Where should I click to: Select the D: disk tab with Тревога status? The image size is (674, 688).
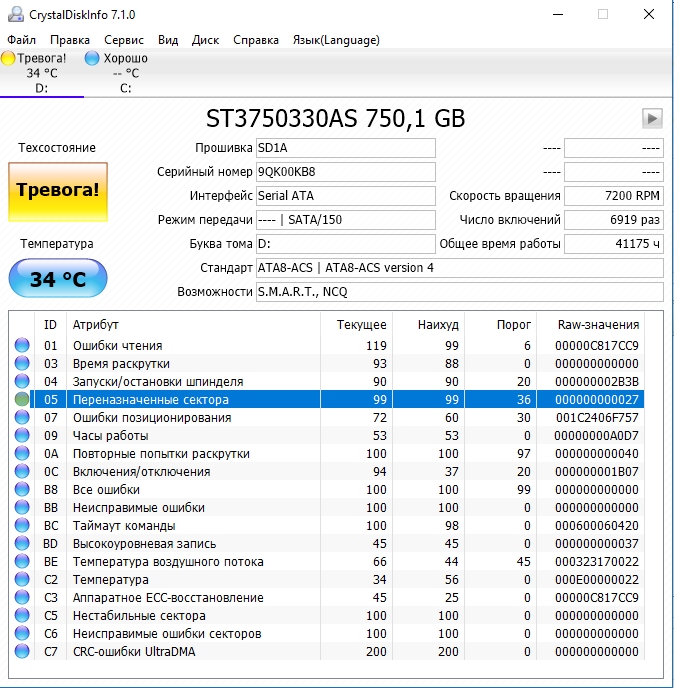click(x=42, y=73)
